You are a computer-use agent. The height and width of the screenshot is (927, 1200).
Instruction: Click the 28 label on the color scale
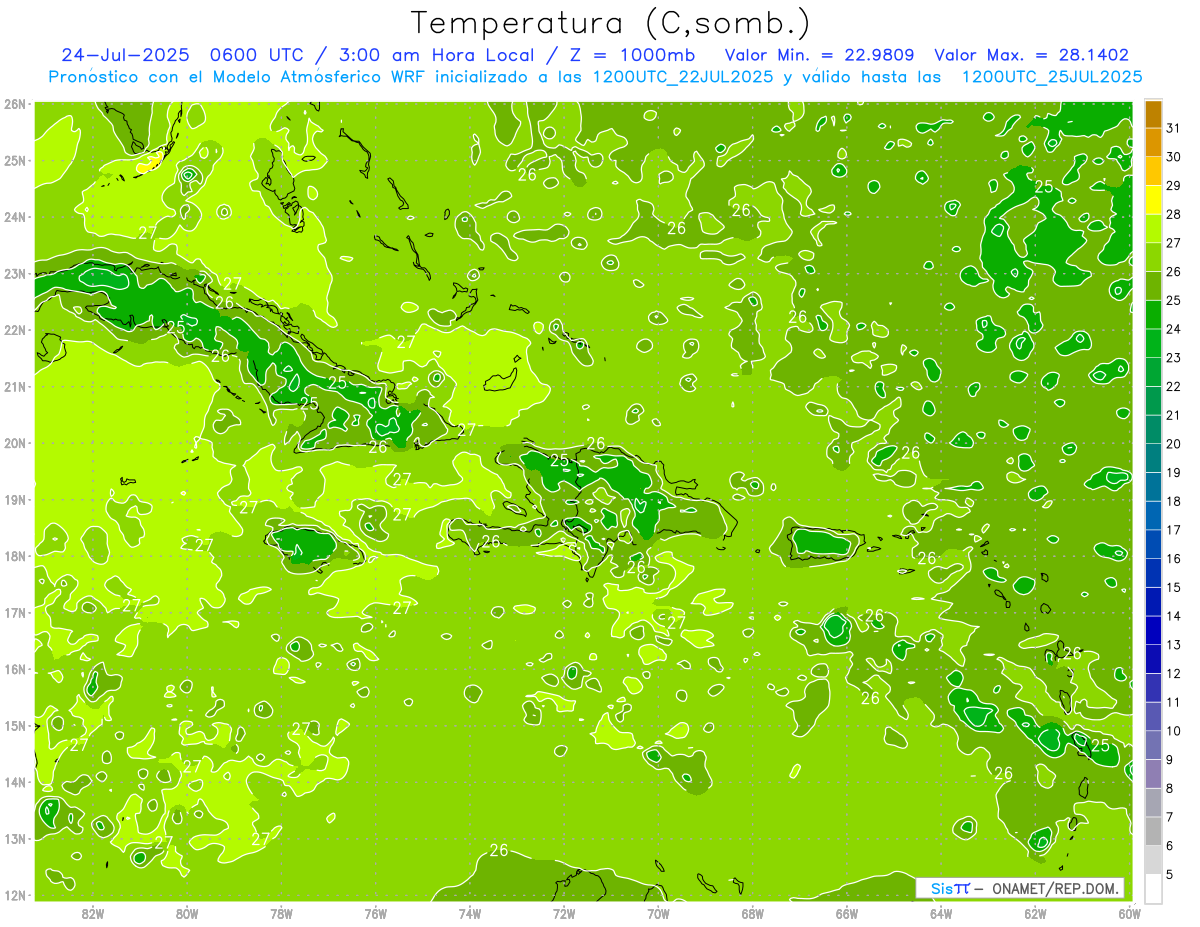tap(1173, 214)
